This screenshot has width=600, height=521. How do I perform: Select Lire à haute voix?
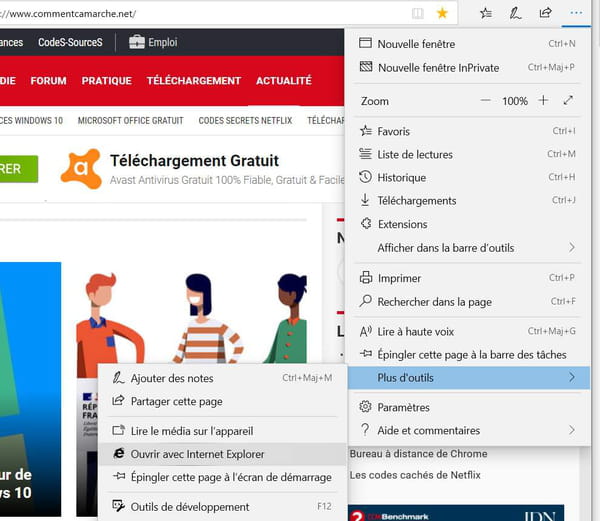pyautogui.click(x=469, y=331)
